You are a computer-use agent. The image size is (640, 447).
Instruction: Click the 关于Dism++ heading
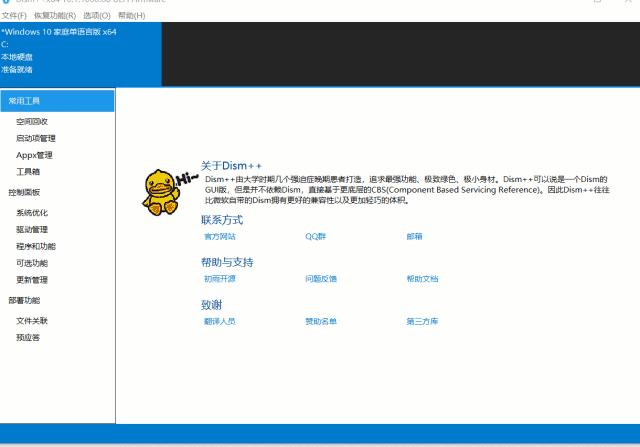pos(231,166)
